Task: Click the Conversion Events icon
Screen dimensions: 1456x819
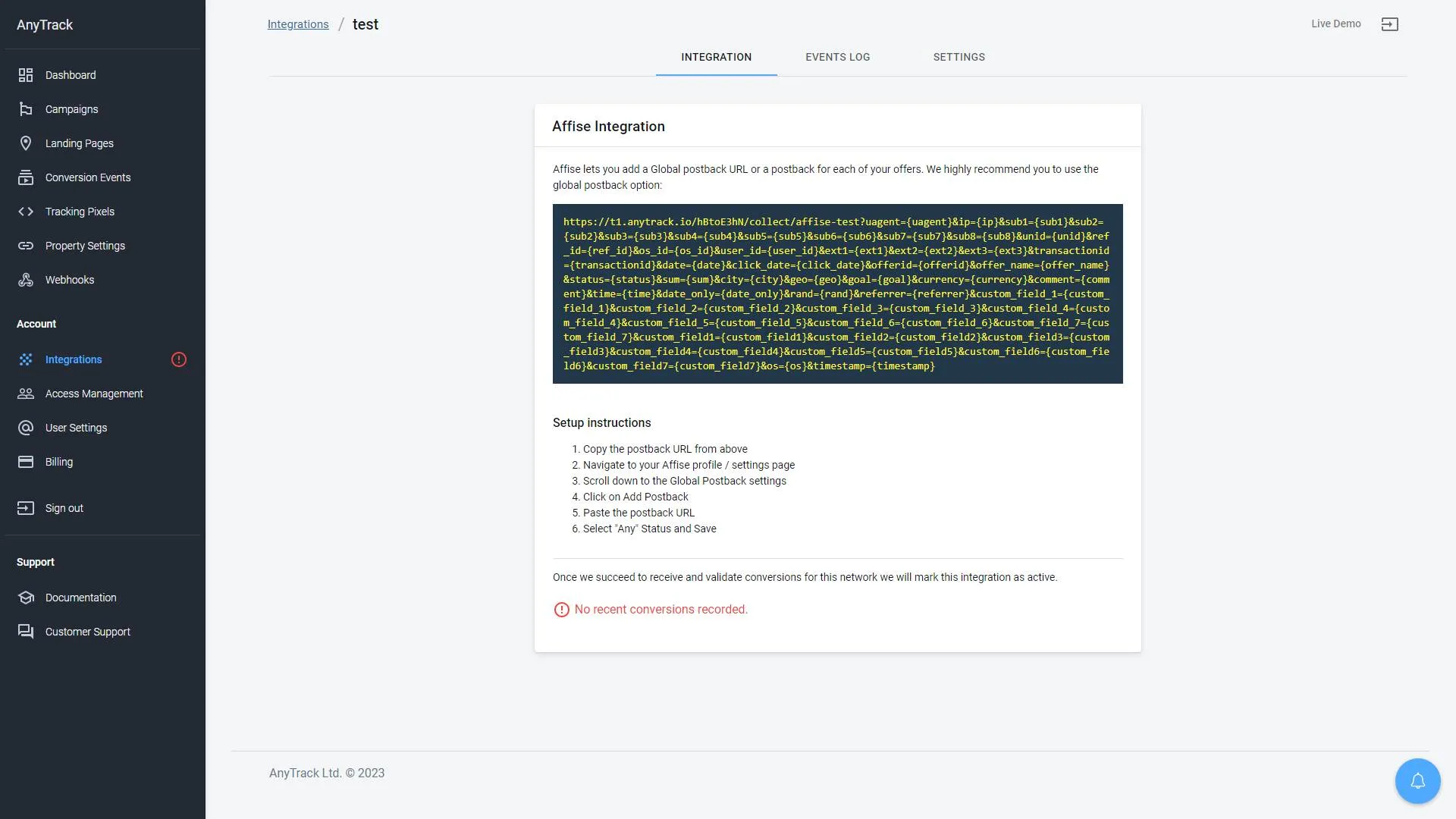Action: point(26,177)
